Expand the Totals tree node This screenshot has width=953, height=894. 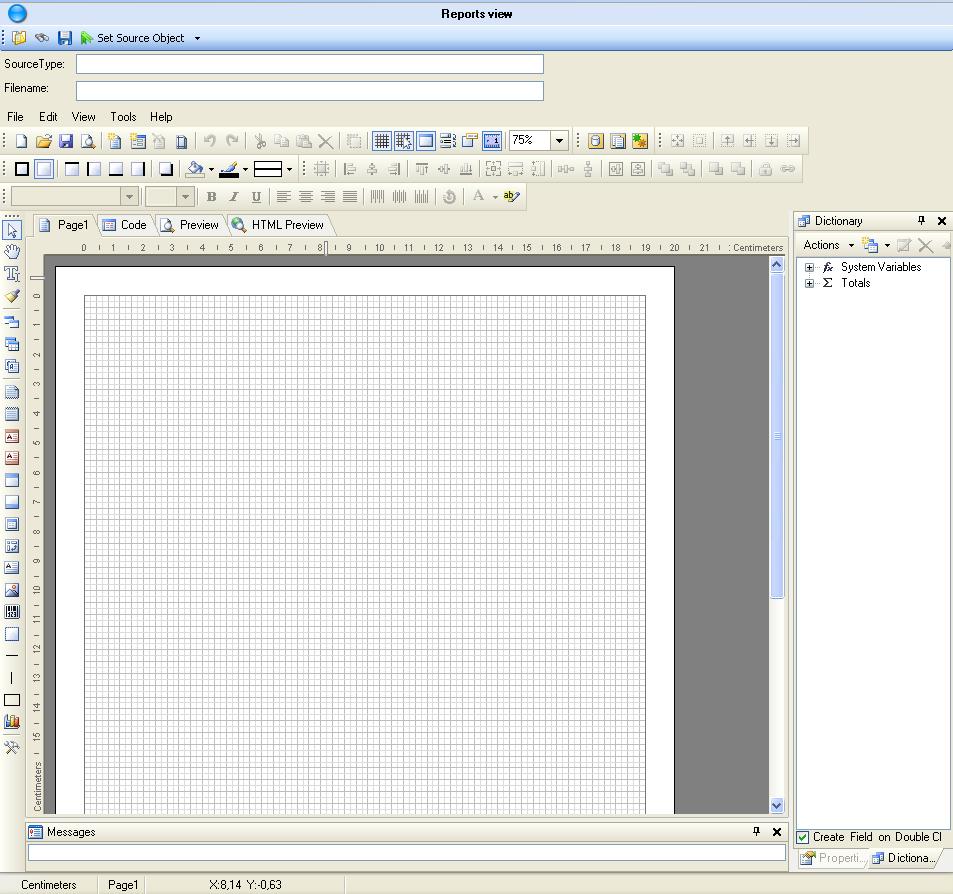click(x=809, y=283)
